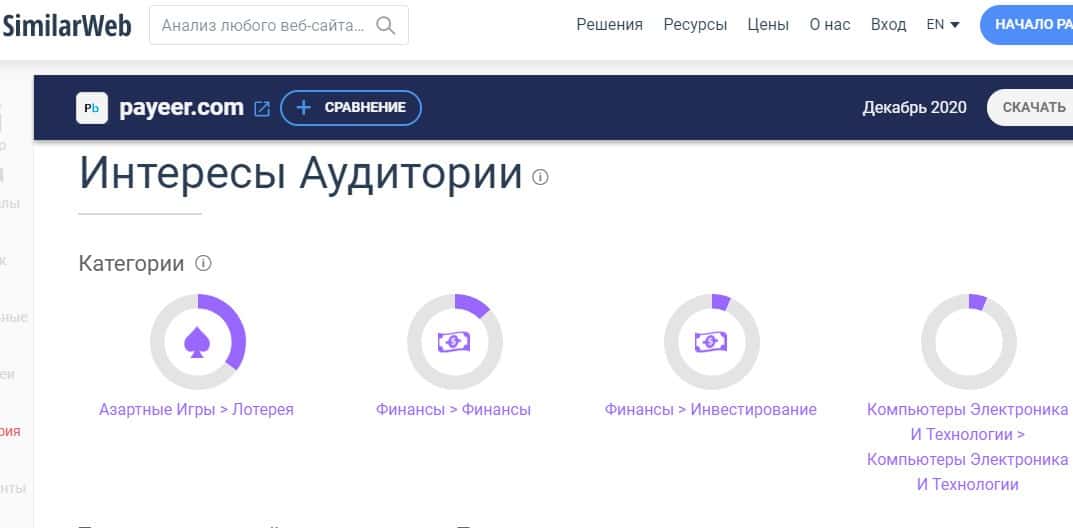Viewport: 1073px width, 528px height.
Task: Open the Решения menu
Action: click(610, 25)
